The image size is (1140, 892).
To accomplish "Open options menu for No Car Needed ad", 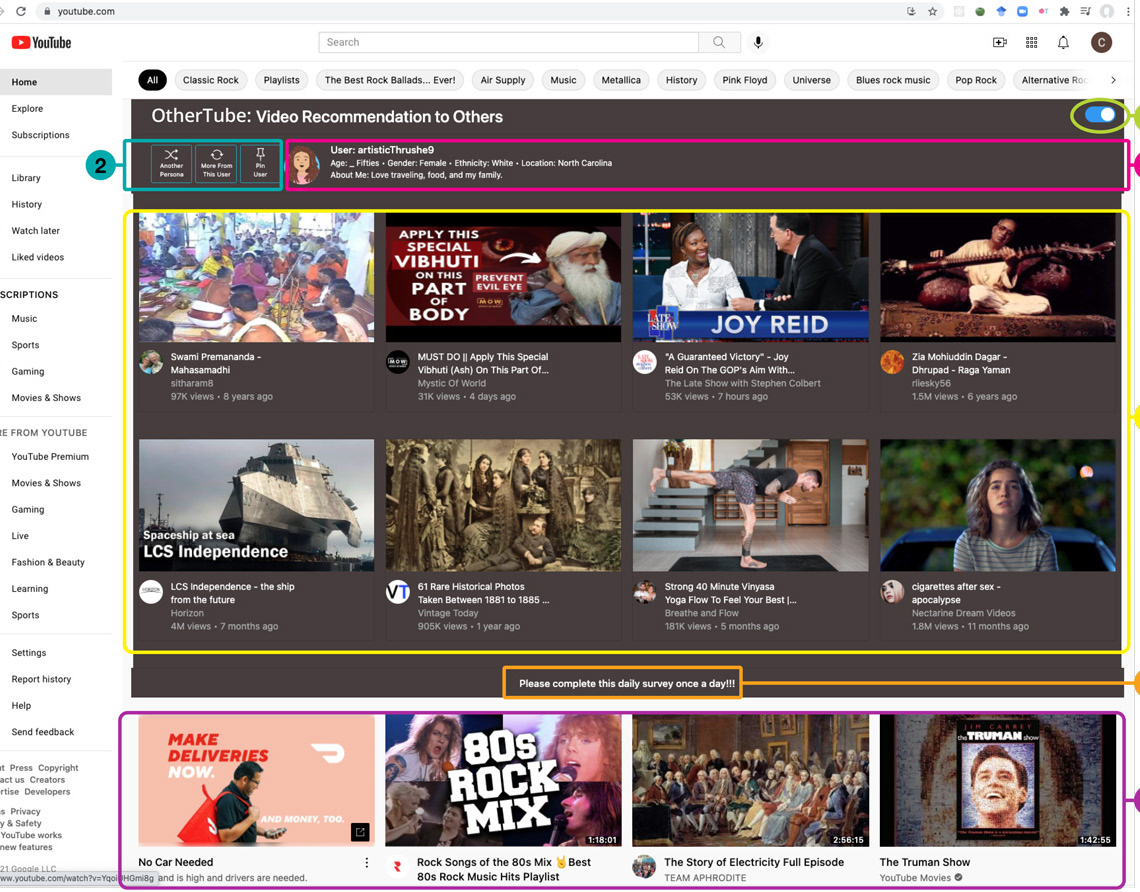I will pyautogui.click(x=366, y=863).
